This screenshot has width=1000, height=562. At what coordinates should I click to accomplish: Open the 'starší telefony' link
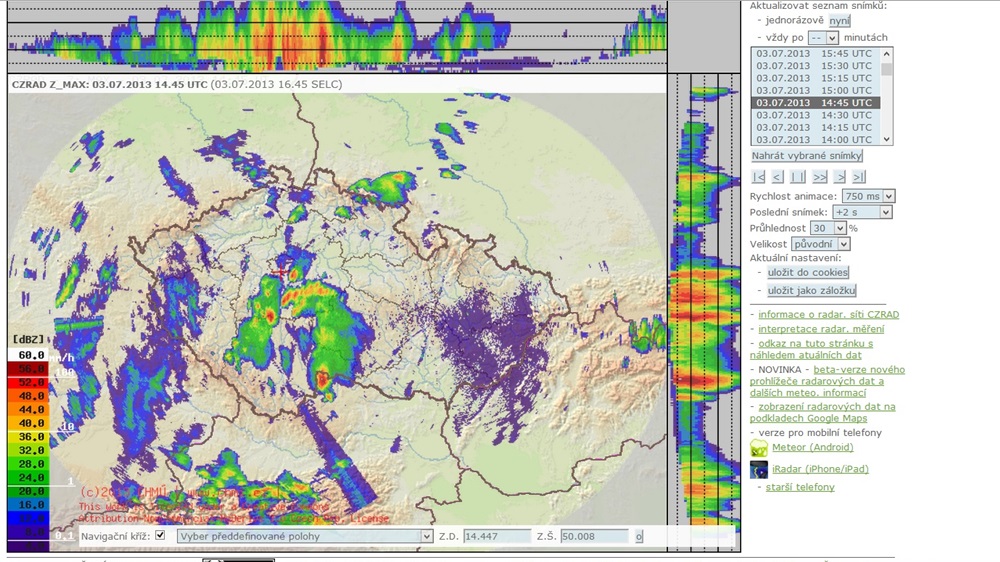800,487
